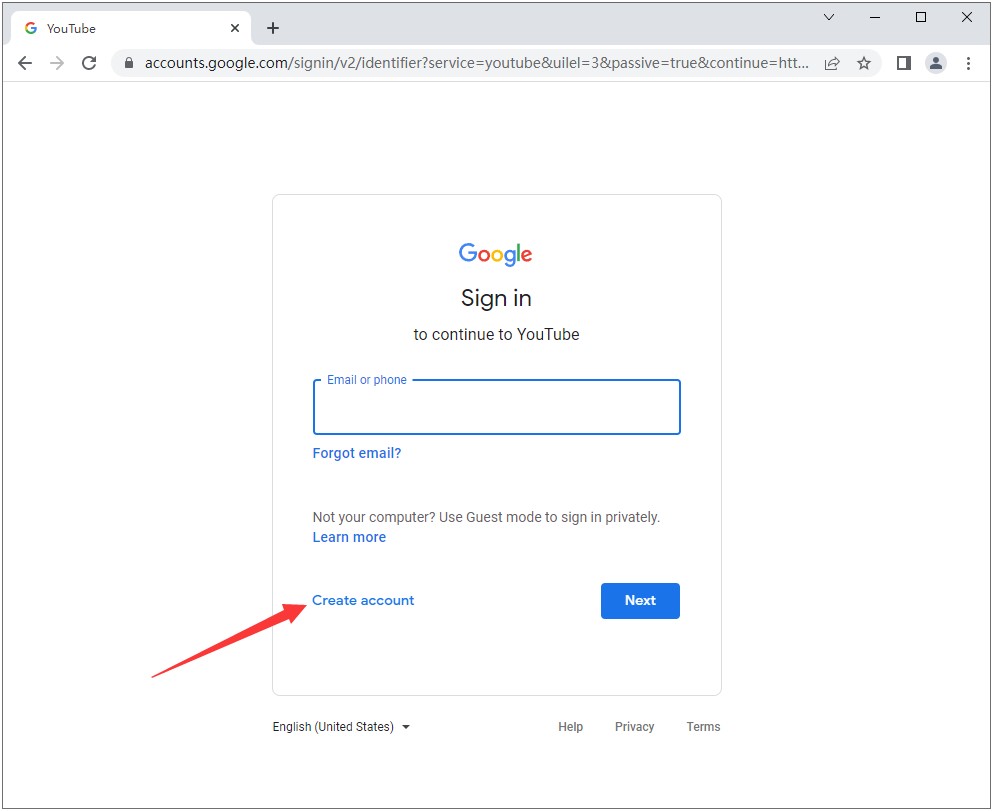Expand the tab search chevron
This screenshot has width=993, height=811.
tap(829, 17)
